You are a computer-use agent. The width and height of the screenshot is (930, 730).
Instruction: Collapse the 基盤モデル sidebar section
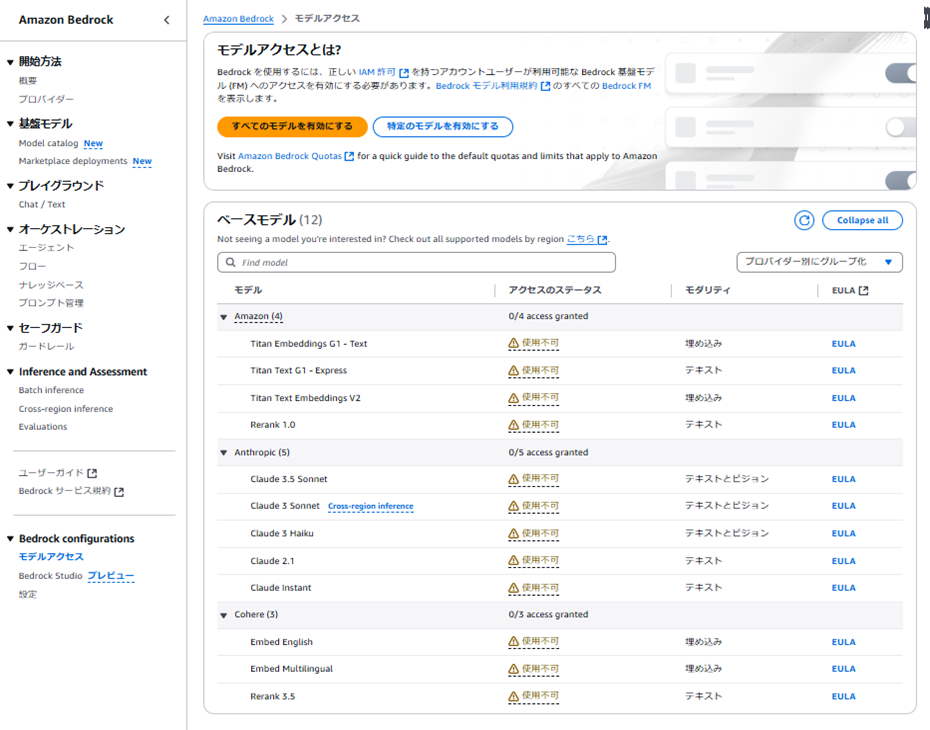pos(10,124)
